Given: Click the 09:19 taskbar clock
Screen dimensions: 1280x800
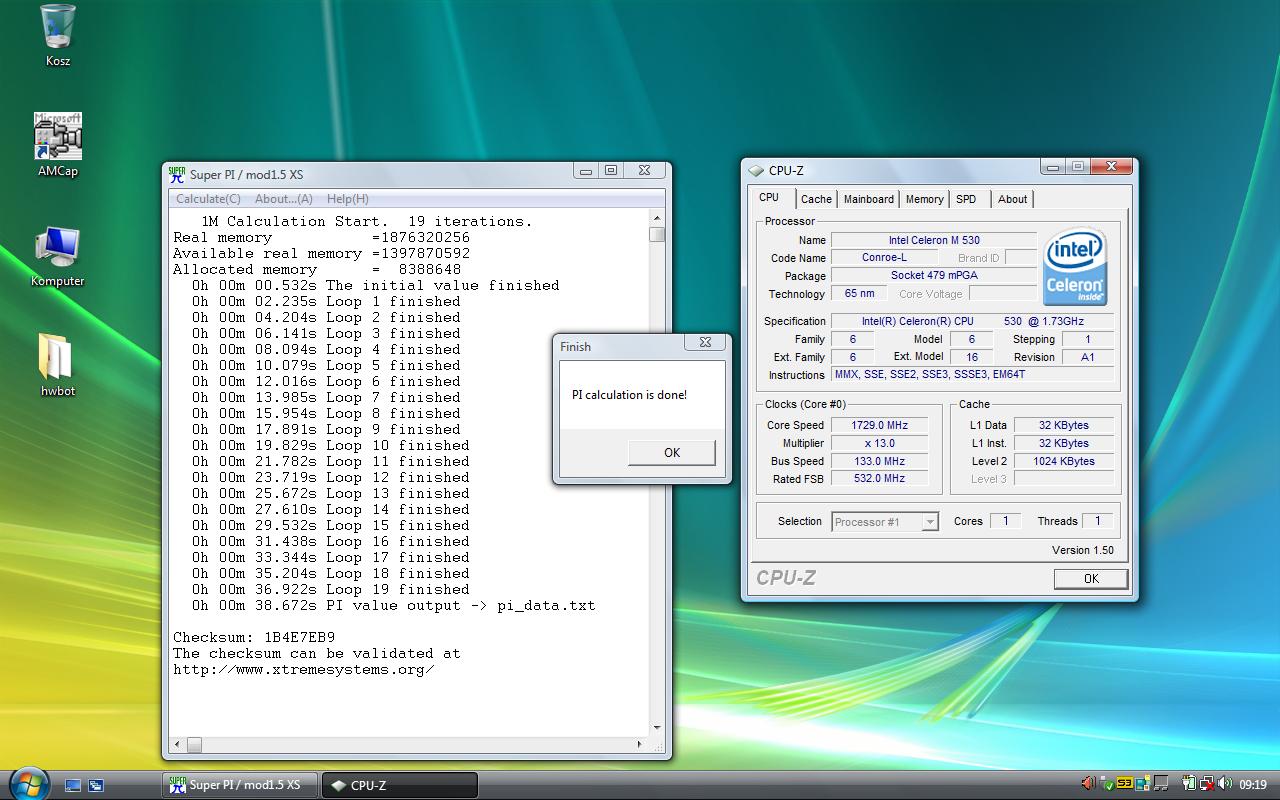Looking at the screenshot, I should (x=1253, y=785).
